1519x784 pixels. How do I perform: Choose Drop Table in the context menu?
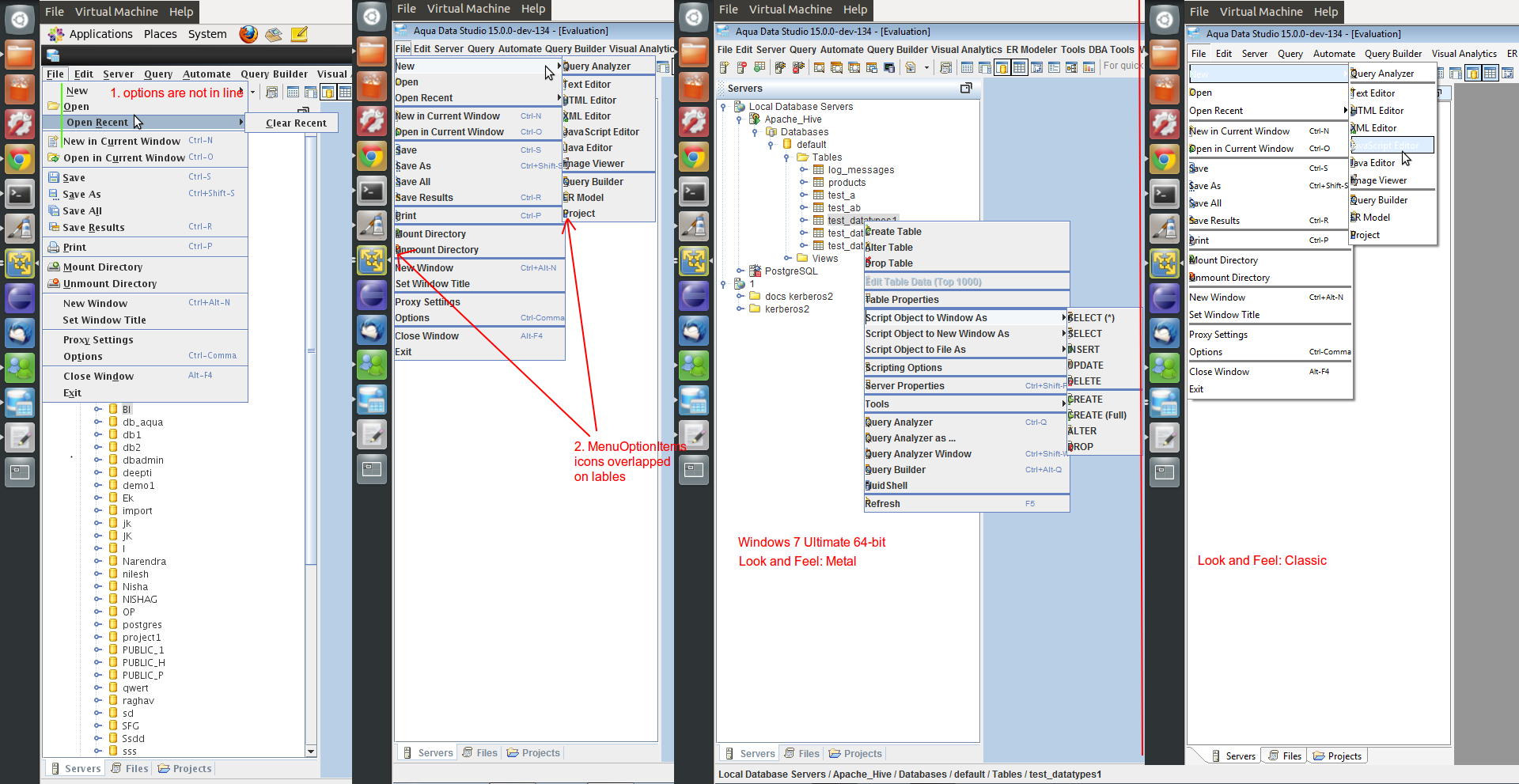(x=967, y=263)
